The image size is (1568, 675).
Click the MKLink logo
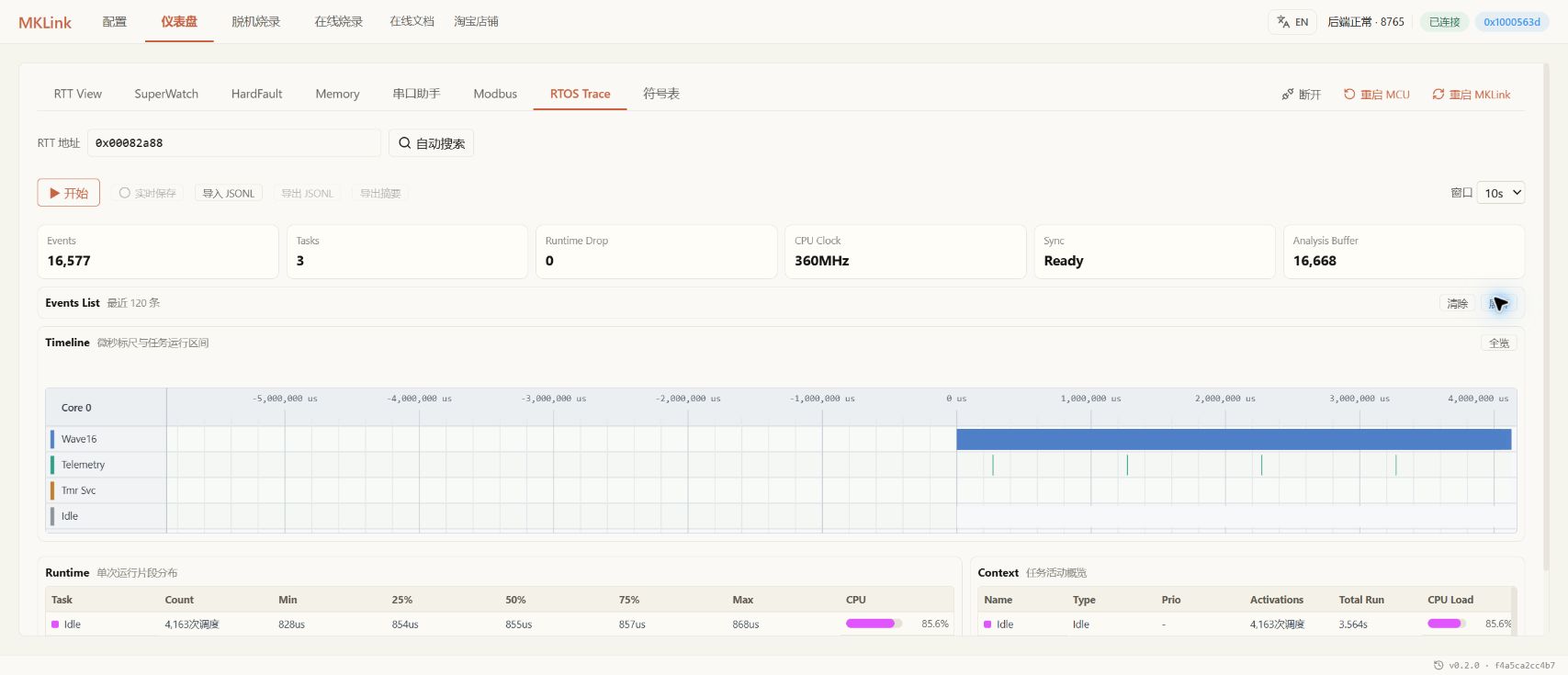click(45, 22)
